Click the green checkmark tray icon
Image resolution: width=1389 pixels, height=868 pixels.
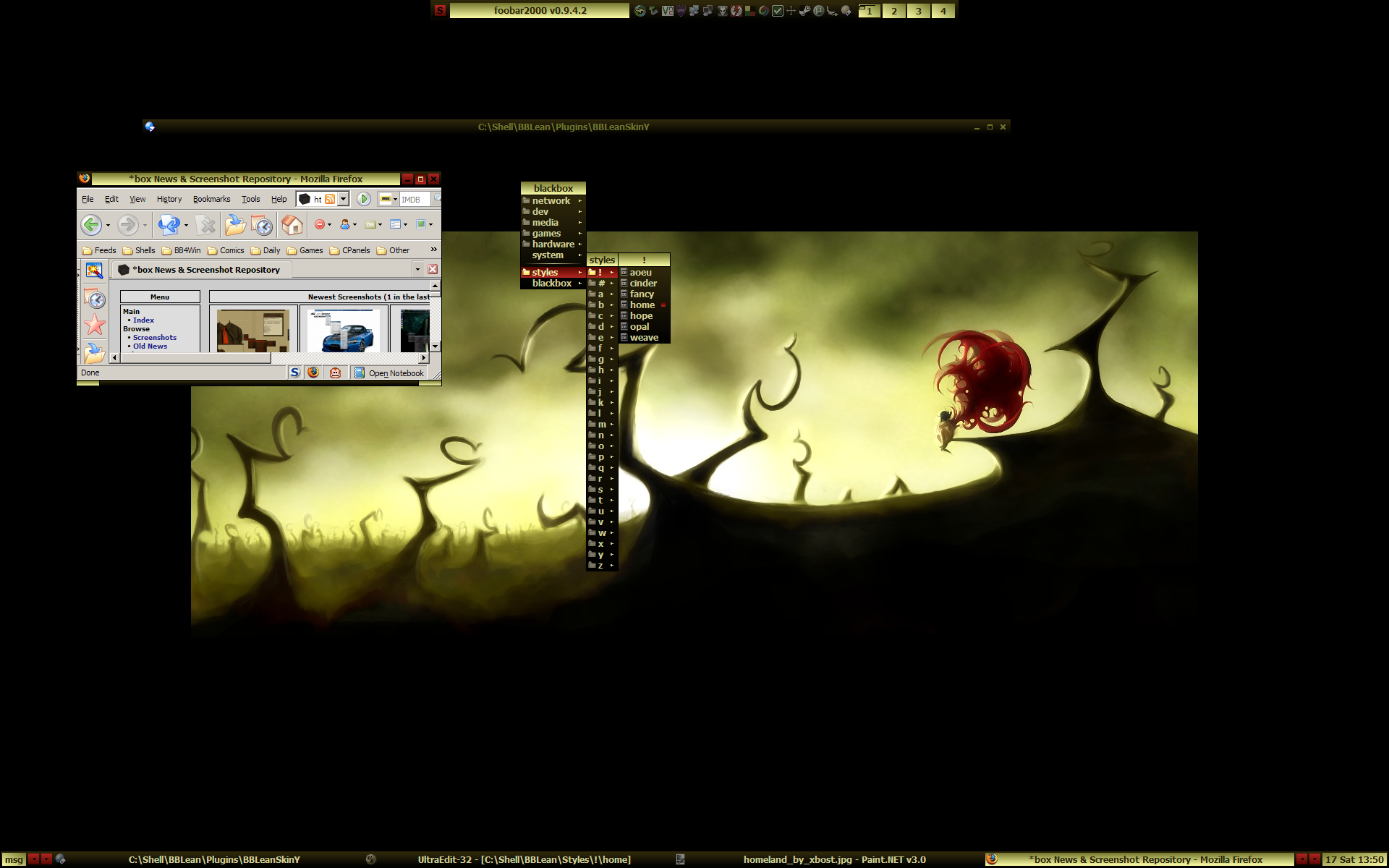point(777,11)
